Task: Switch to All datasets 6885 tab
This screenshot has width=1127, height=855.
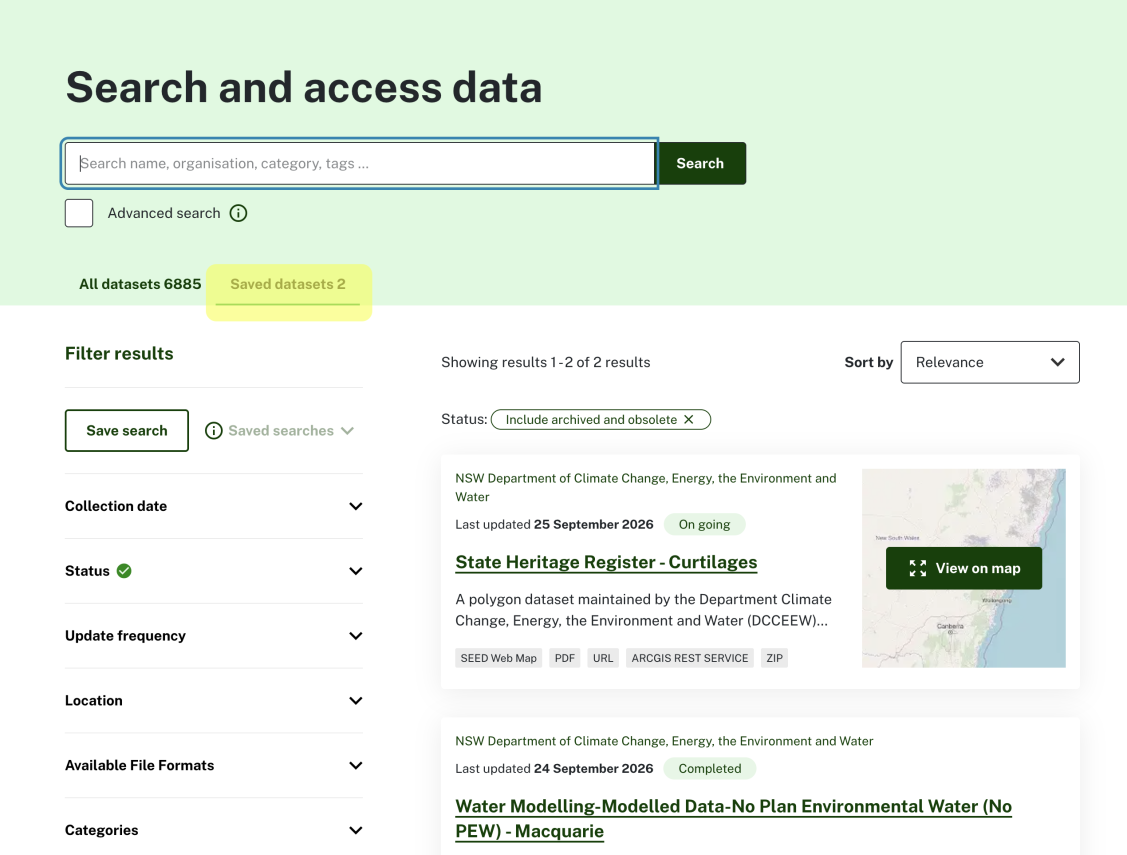Action: (140, 284)
